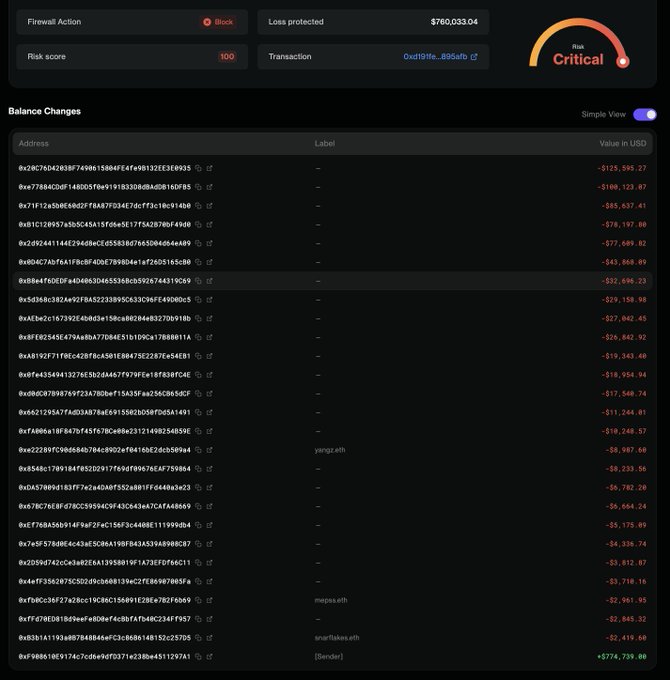Sort by the Label column header
The height and width of the screenshot is (680, 670).
(x=324, y=143)
